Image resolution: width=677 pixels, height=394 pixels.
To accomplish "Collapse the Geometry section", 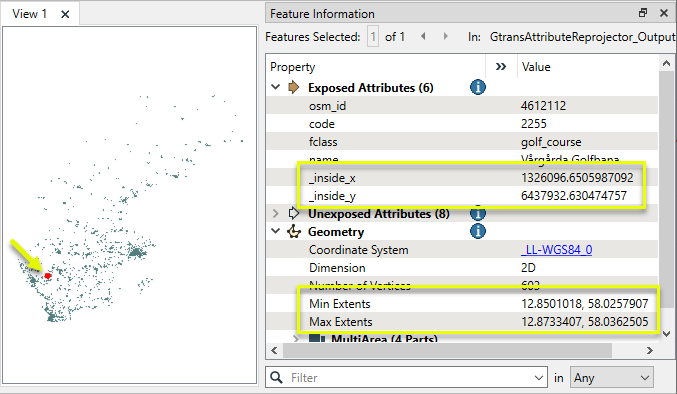I will click(275, 231).
